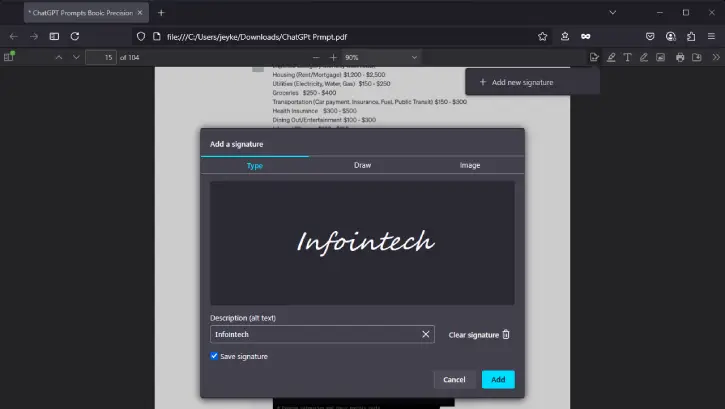
Task: Open a new browser tab
Action: [x=161, y=13]
